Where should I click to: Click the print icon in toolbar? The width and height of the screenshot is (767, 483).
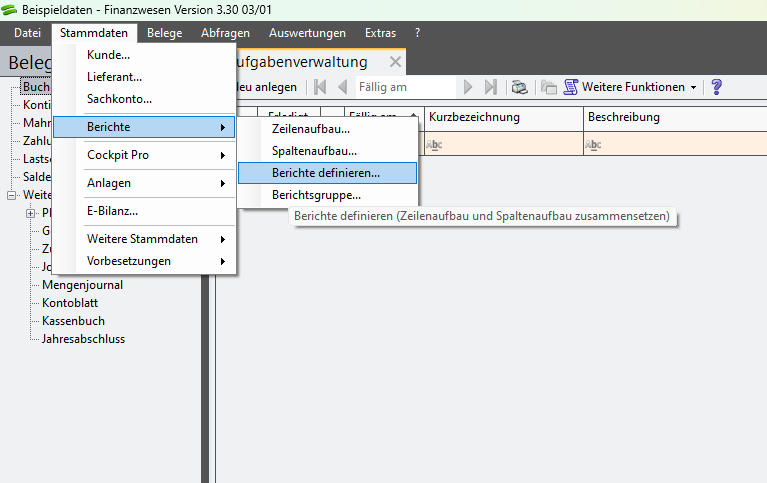pos(519,87)
